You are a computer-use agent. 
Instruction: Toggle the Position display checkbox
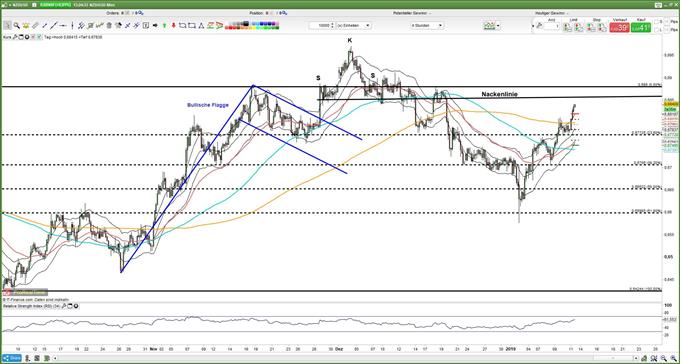click(x=271, y=13)
